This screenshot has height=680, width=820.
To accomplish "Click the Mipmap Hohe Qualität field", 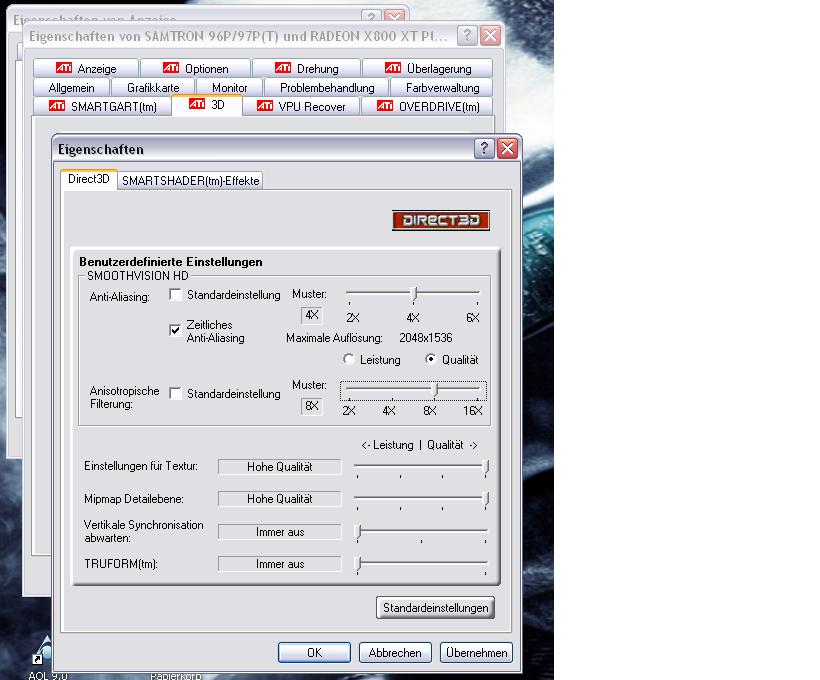I will pyautogui.click(x=280, y=499).
